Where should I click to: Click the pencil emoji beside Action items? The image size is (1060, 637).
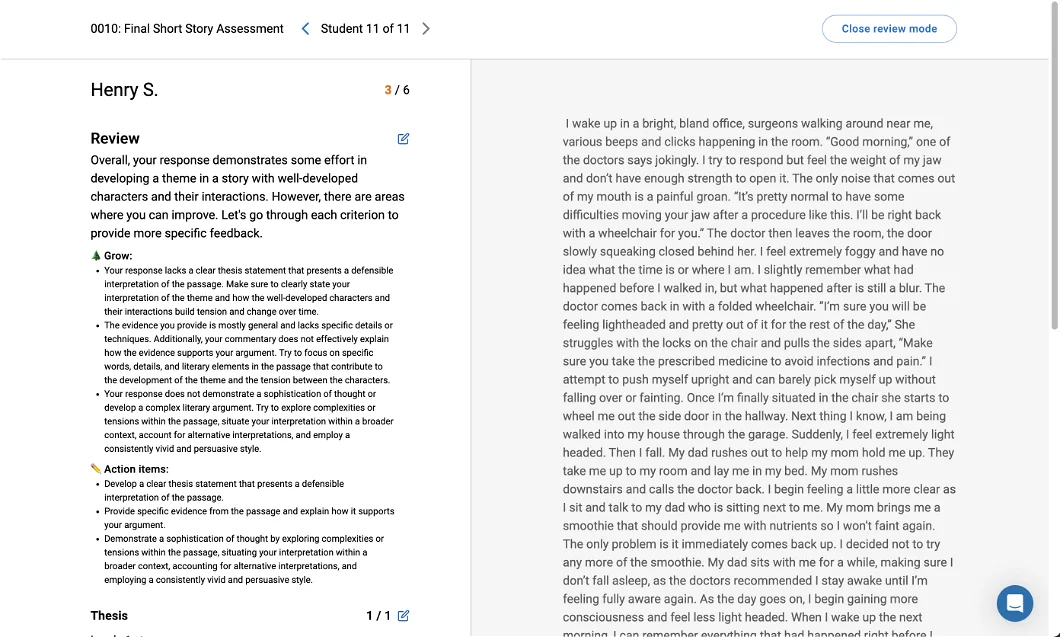95,468
